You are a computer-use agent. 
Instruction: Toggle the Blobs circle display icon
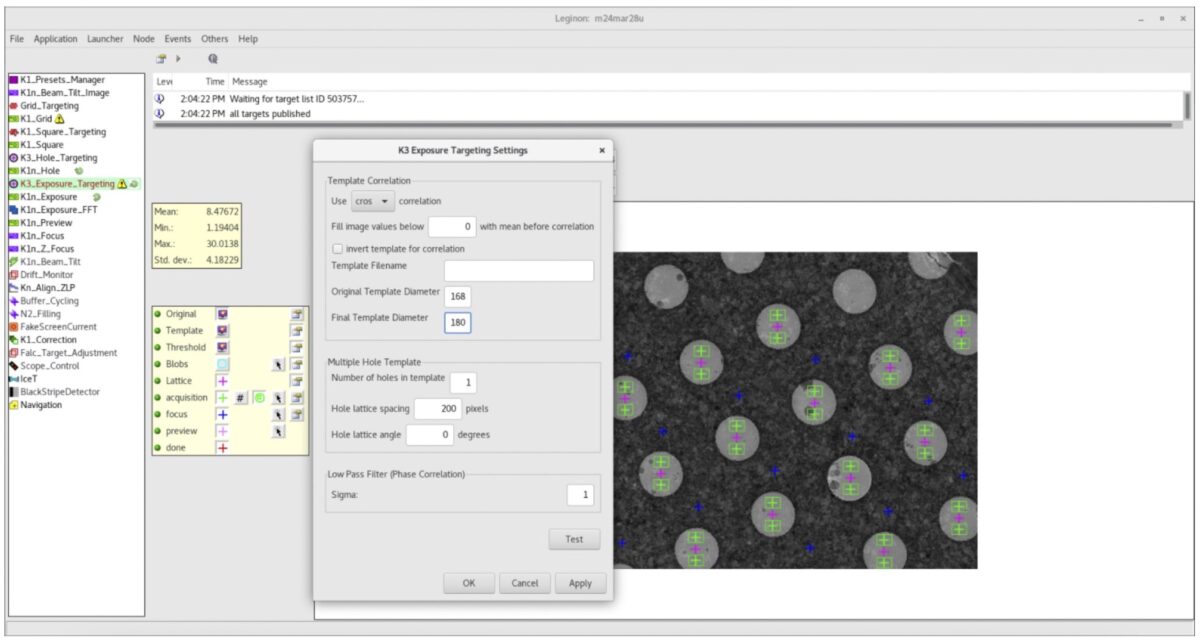pos(223,364)
